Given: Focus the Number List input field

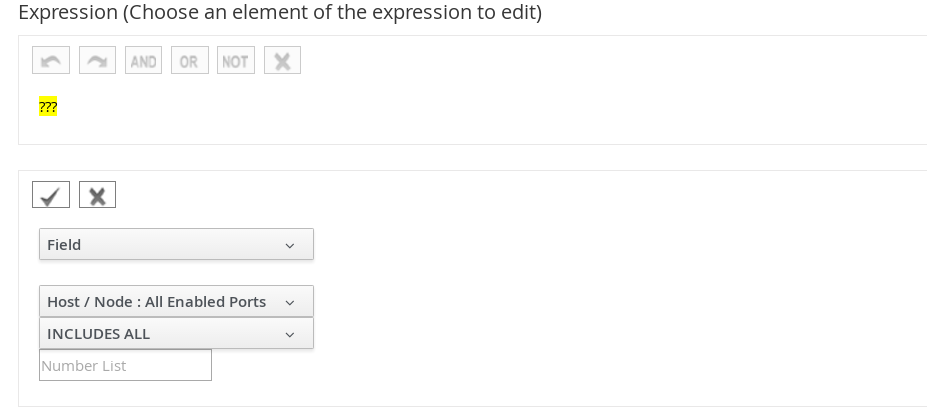Looking at the screenshot, I should point(125,366).
